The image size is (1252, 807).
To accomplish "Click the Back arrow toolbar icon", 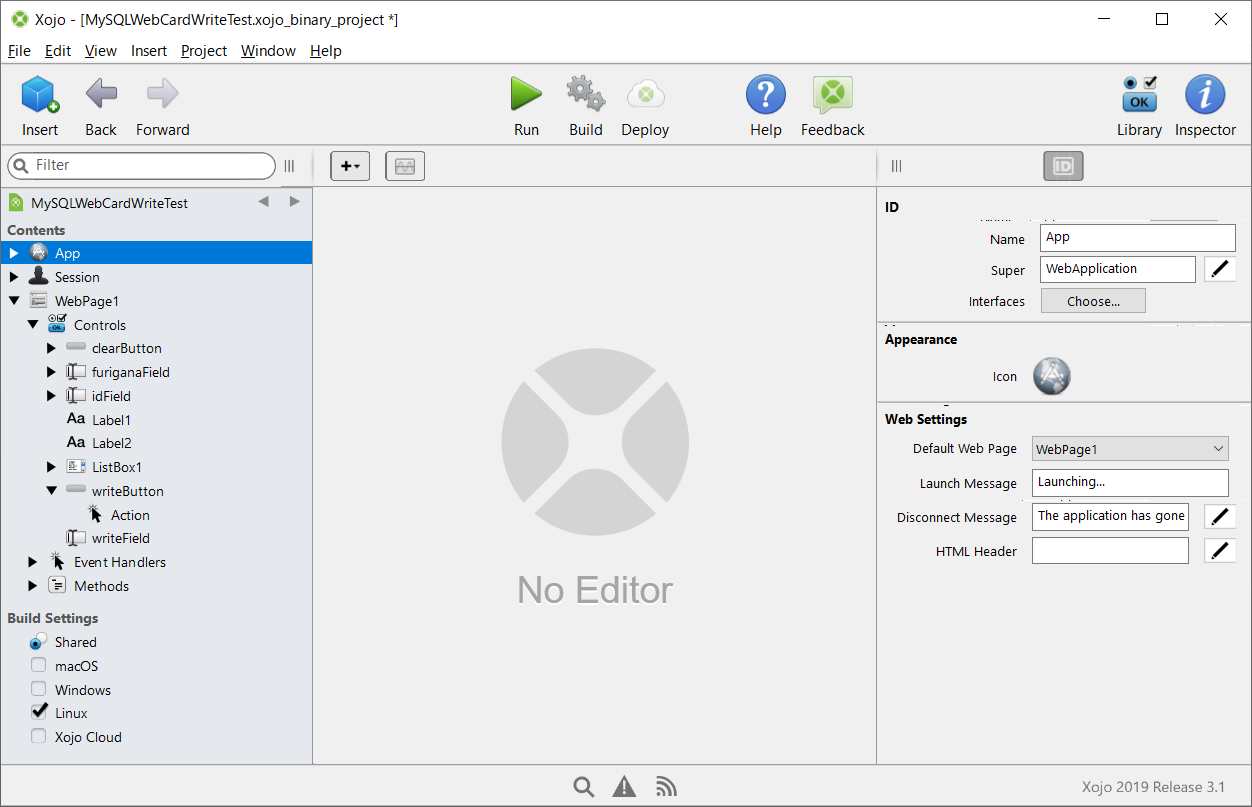I will pos(101,95).
